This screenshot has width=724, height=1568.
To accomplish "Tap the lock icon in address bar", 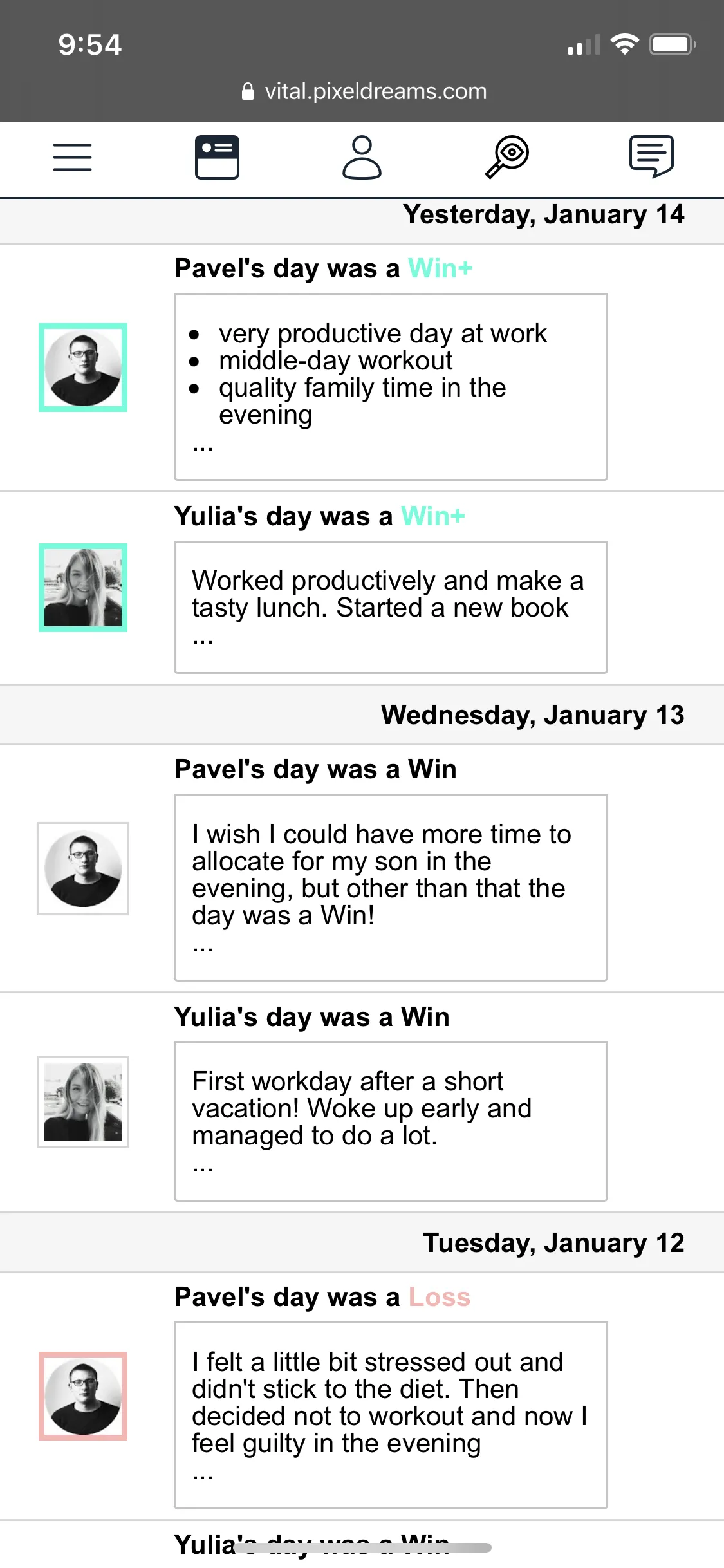I will tap(247, 91).
